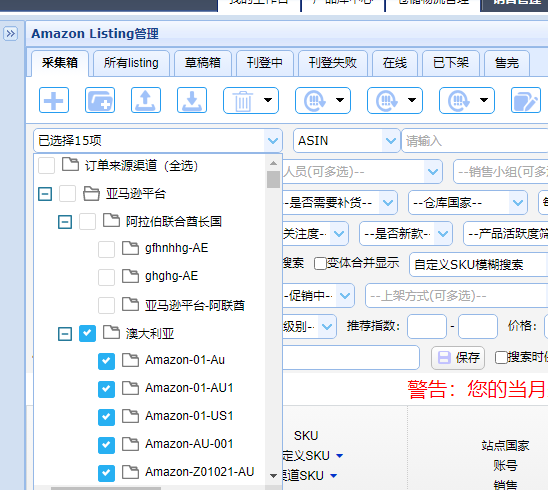Check the gfhnhhg-AE checkbox
Image resolution: width=548 pixels, height=490 pixels.
106,249
